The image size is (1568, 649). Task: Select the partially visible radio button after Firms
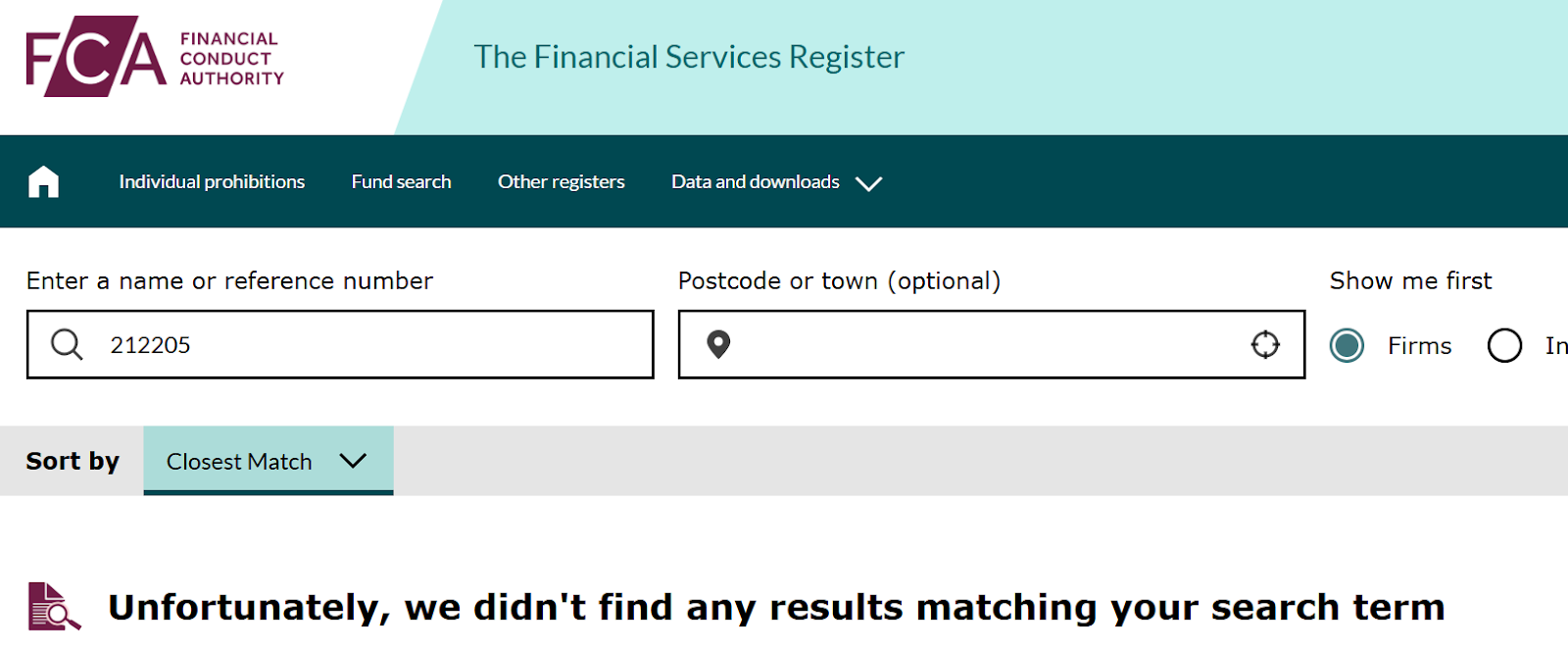(1504, 345)
